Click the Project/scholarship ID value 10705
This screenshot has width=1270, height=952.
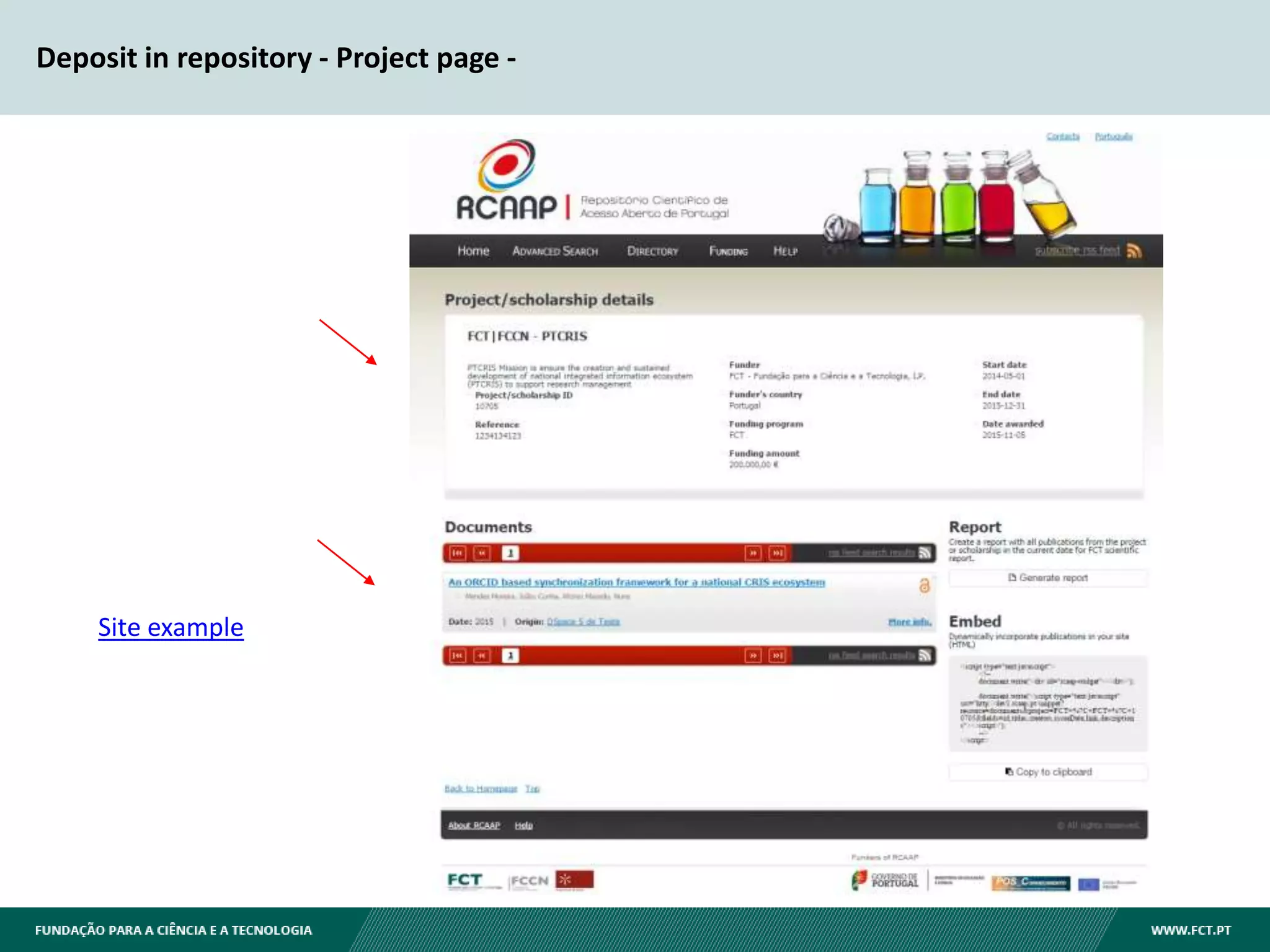click(x=487, y=407)
